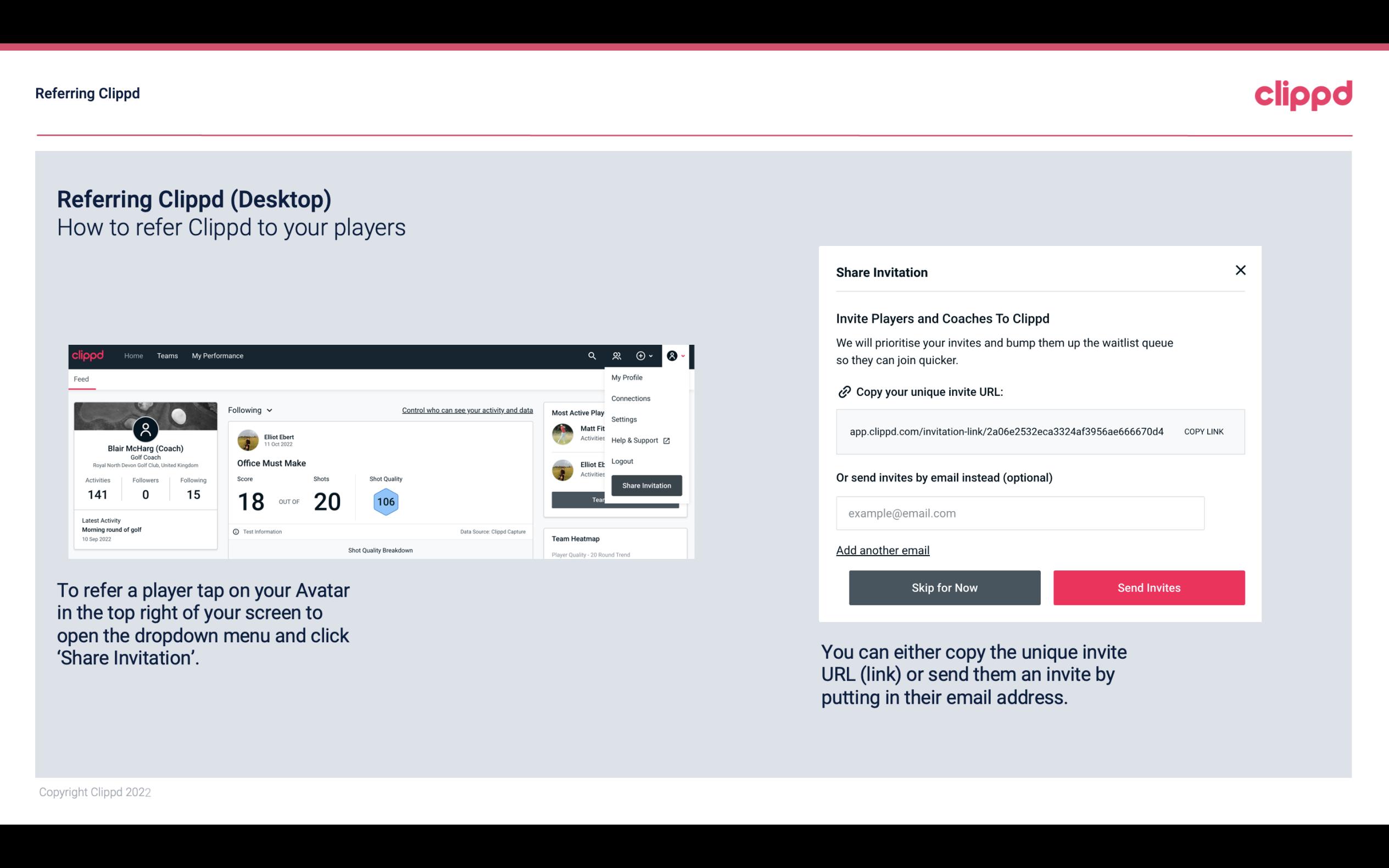Click the Connections icon in navigation
This screenshot has width=1389, height=868.
point(616,356)
